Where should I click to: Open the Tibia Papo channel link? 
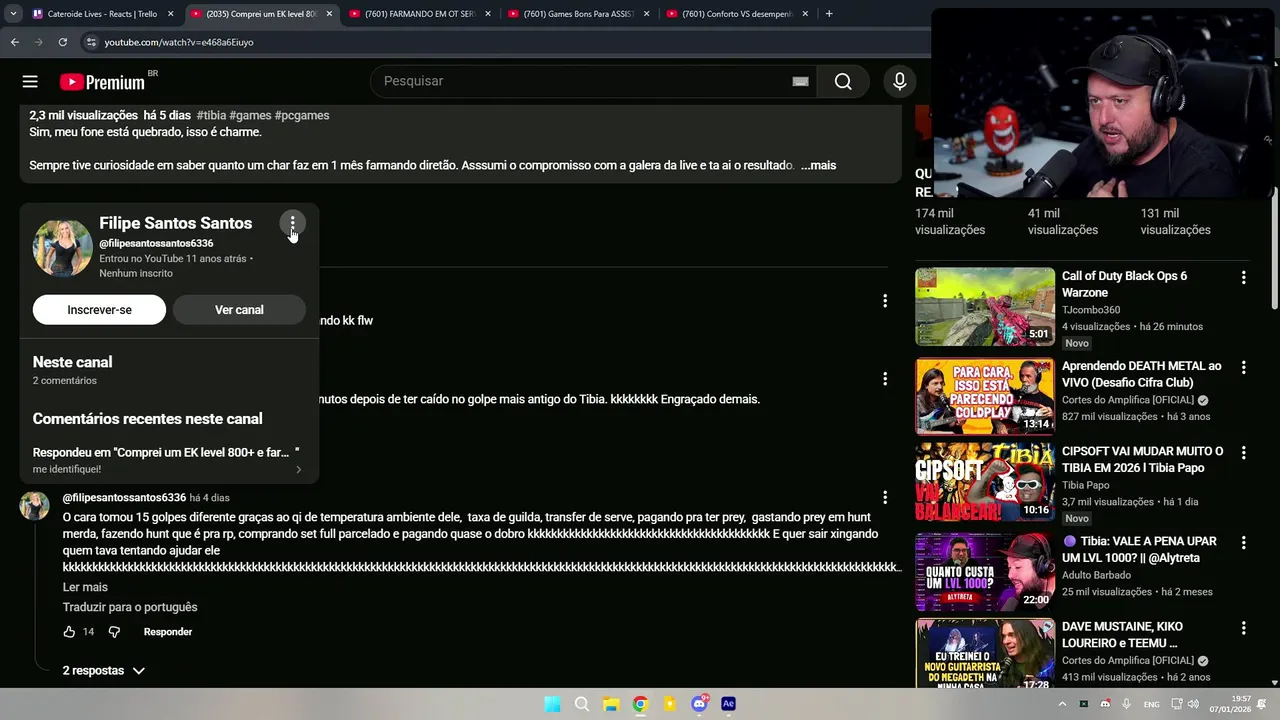click(1085, 485)
